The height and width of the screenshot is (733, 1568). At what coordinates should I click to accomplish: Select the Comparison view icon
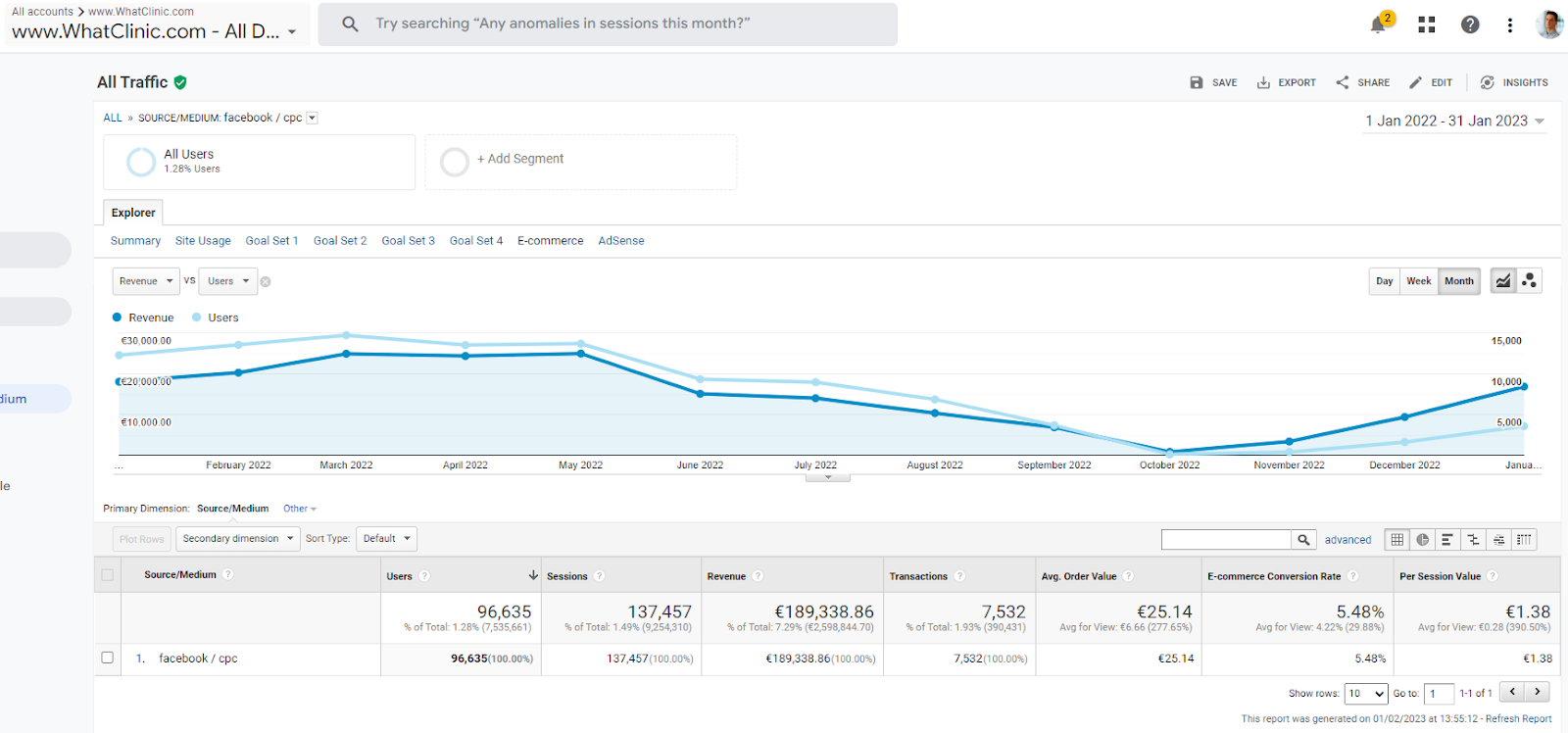click(x=1473, y=539)
